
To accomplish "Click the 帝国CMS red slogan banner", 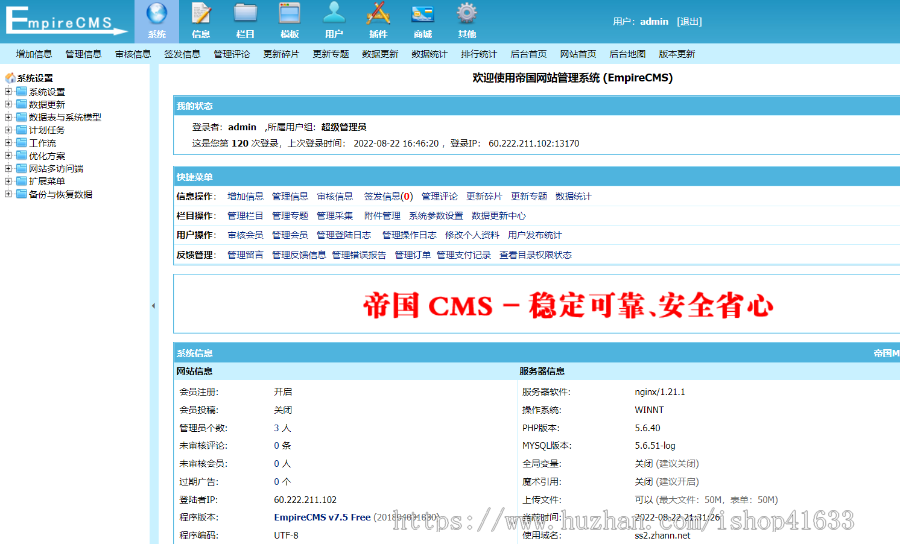I will point(568,305).
